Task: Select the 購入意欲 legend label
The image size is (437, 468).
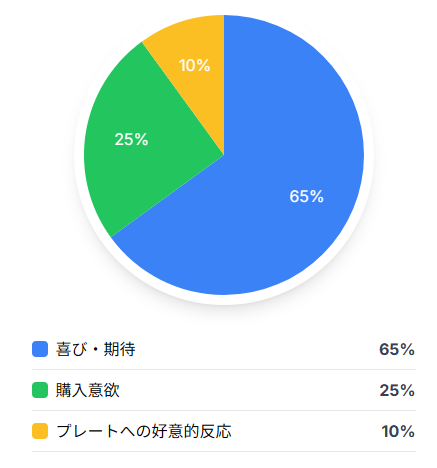Action: [88, 390]
